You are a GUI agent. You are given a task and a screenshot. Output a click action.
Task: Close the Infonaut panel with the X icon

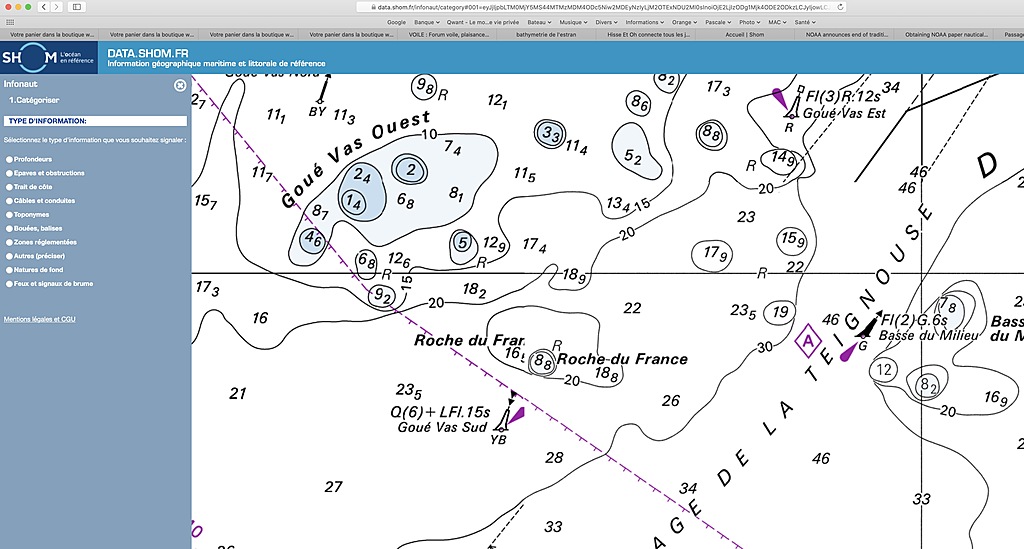(x=180, y=86)
